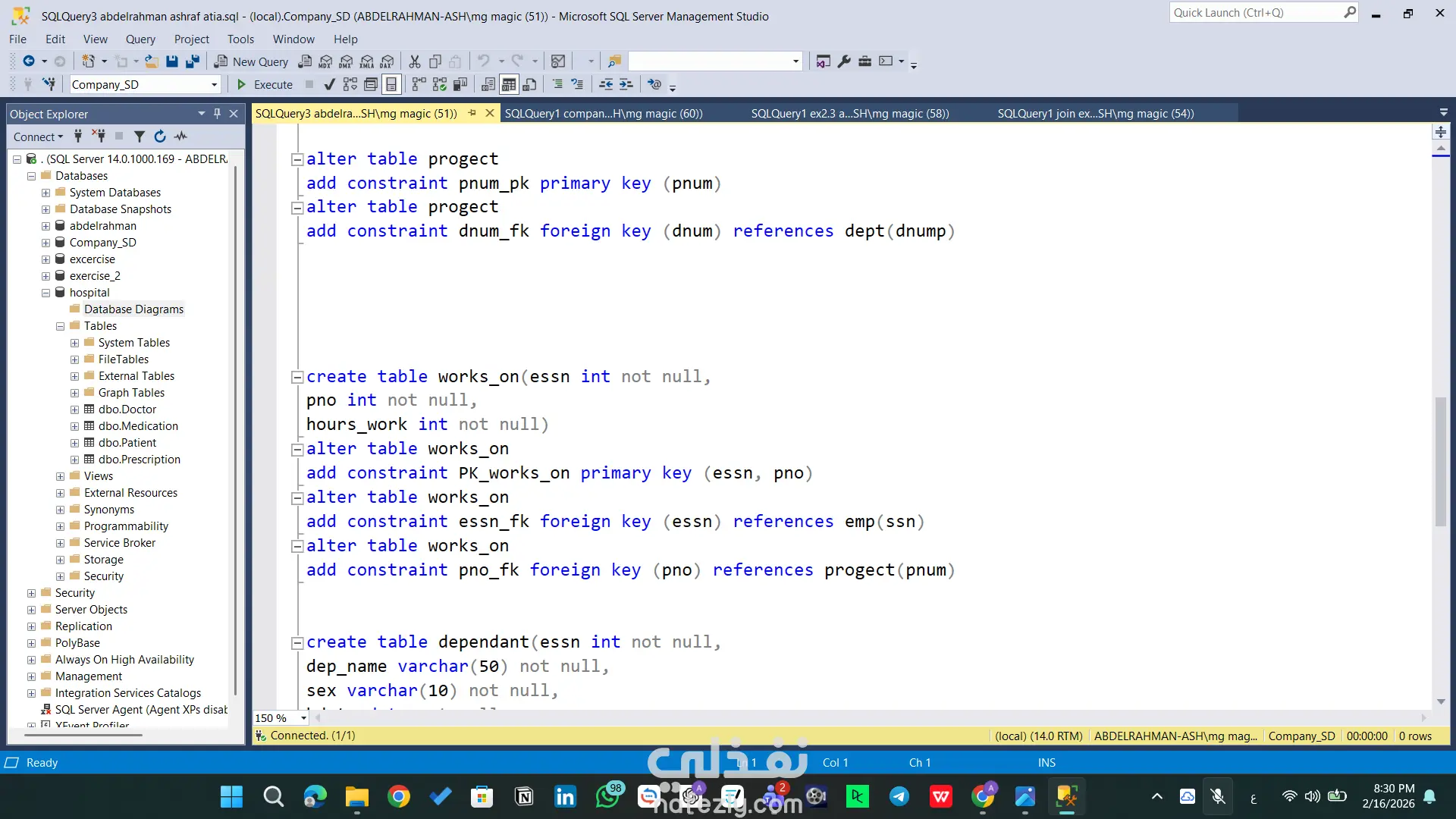1456x819 pixels.
Task: Click the Save icon in the toolbar
Action: (172, 61)
